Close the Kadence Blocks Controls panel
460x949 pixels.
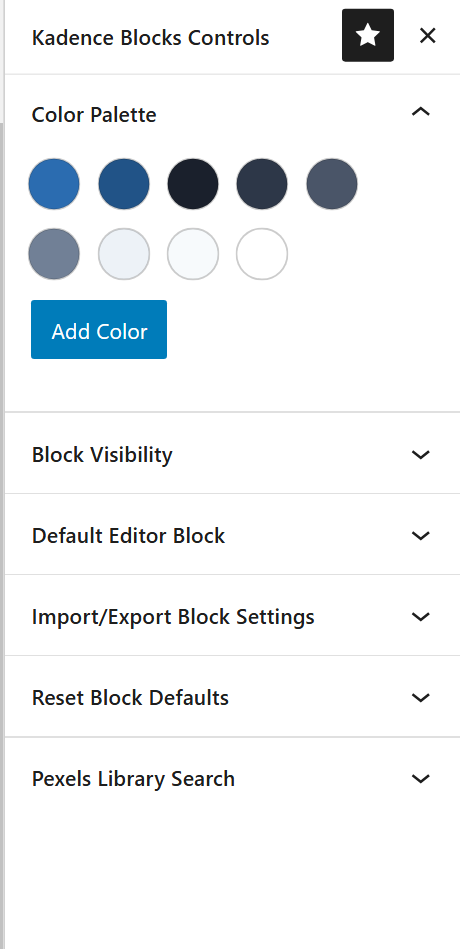(x=427, y=36)
